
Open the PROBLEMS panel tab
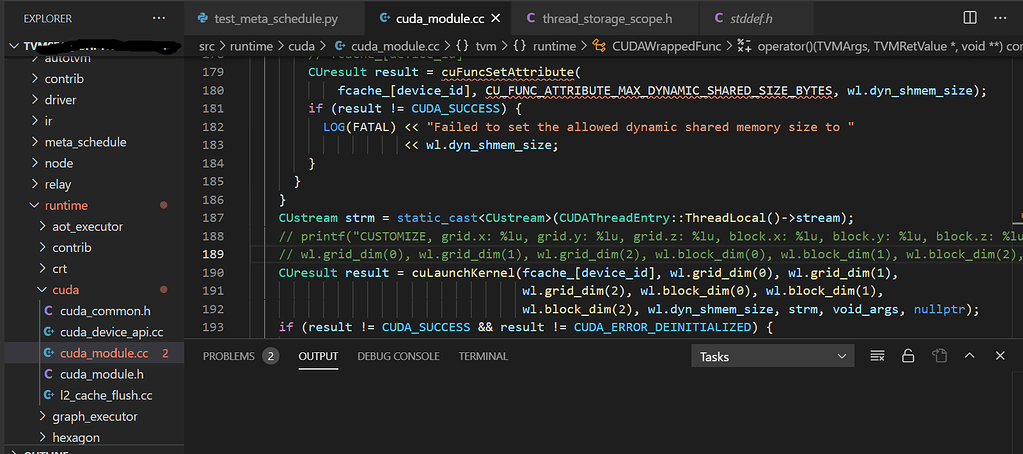(x=229, y=356)
